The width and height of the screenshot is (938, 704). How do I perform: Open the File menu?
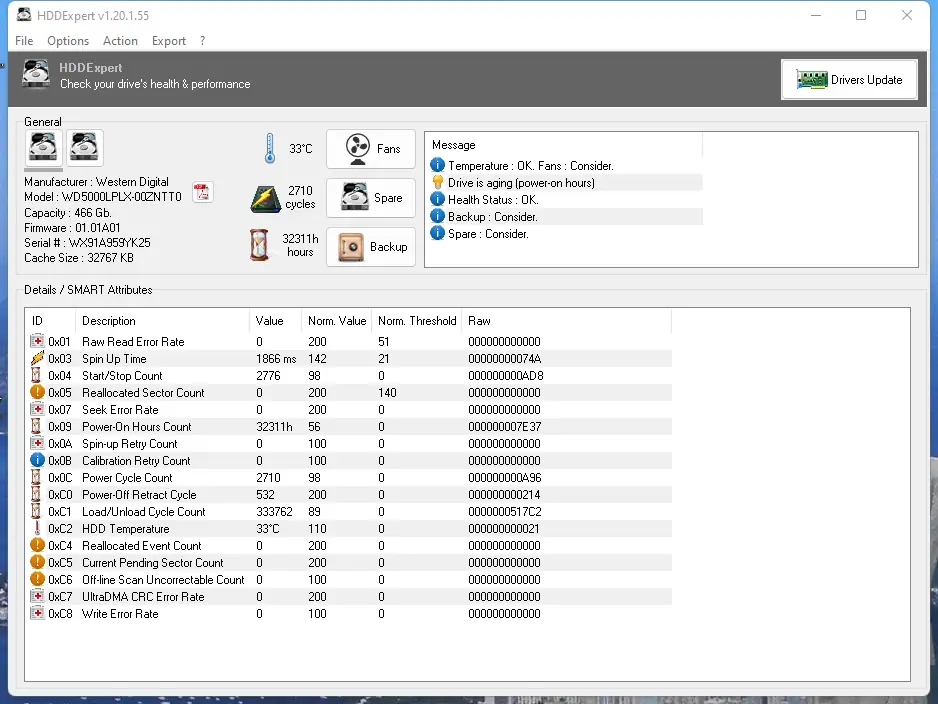(24, 41)
